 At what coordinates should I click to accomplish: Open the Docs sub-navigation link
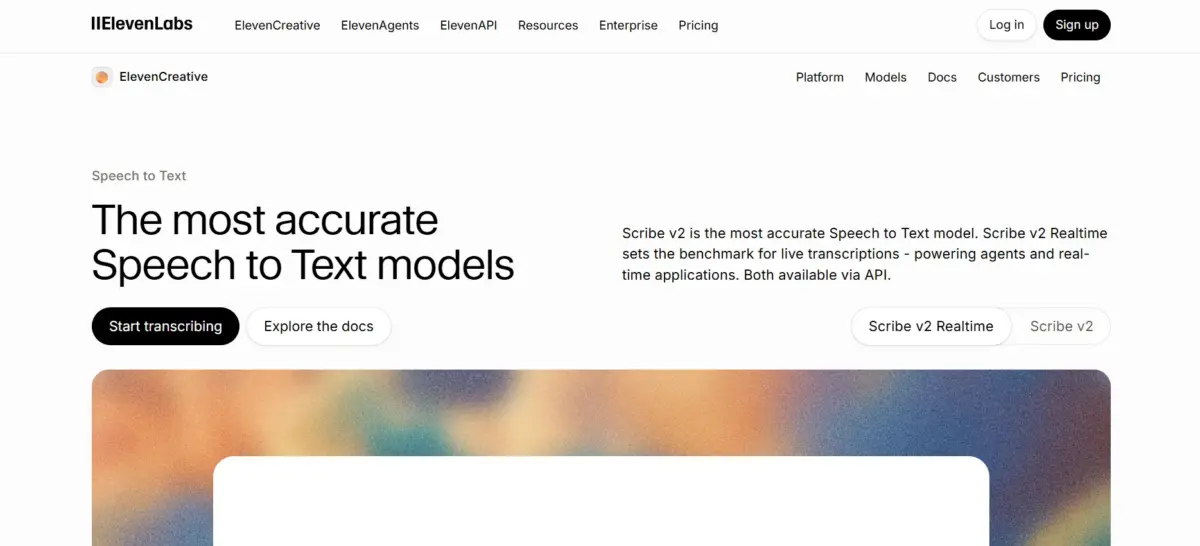pos(942,77)
